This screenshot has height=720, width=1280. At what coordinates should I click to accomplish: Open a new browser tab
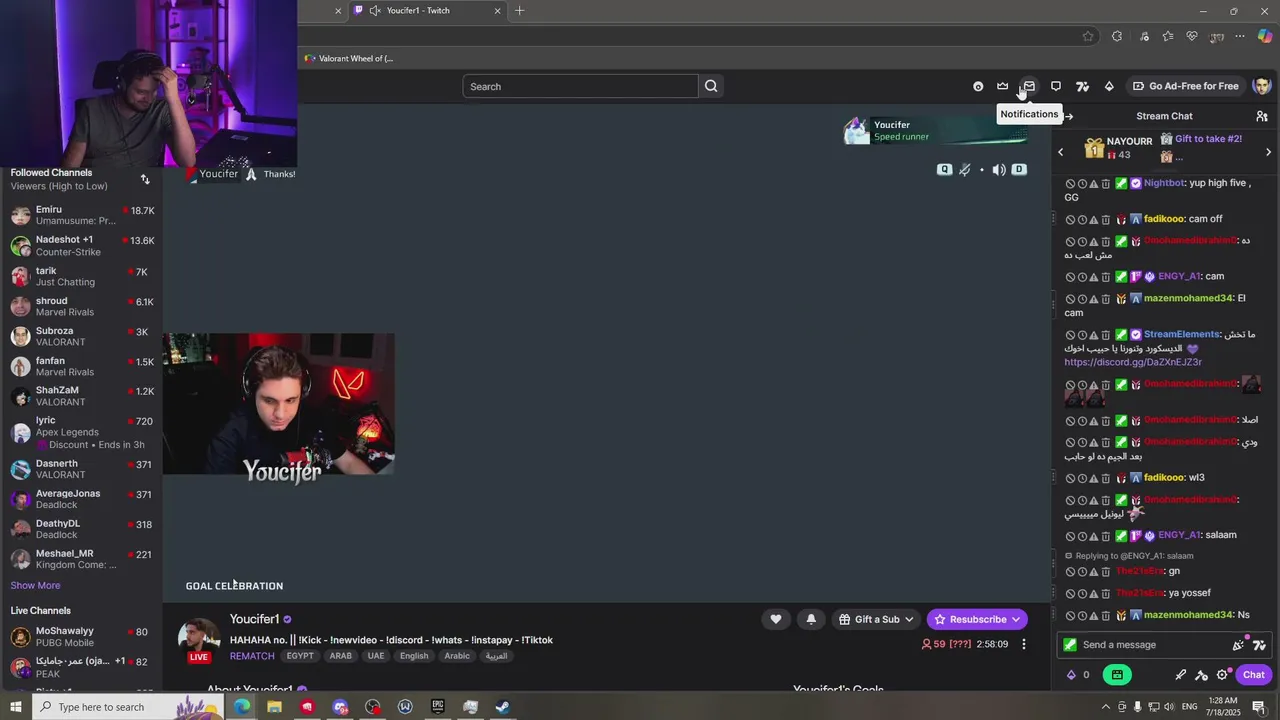[519, 11]
